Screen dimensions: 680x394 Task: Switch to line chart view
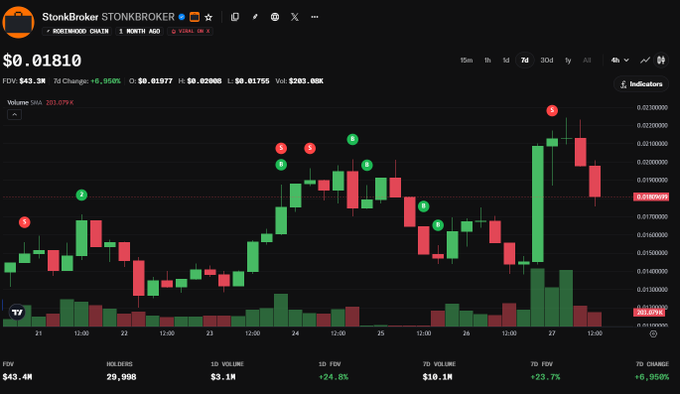click(645, 60)
